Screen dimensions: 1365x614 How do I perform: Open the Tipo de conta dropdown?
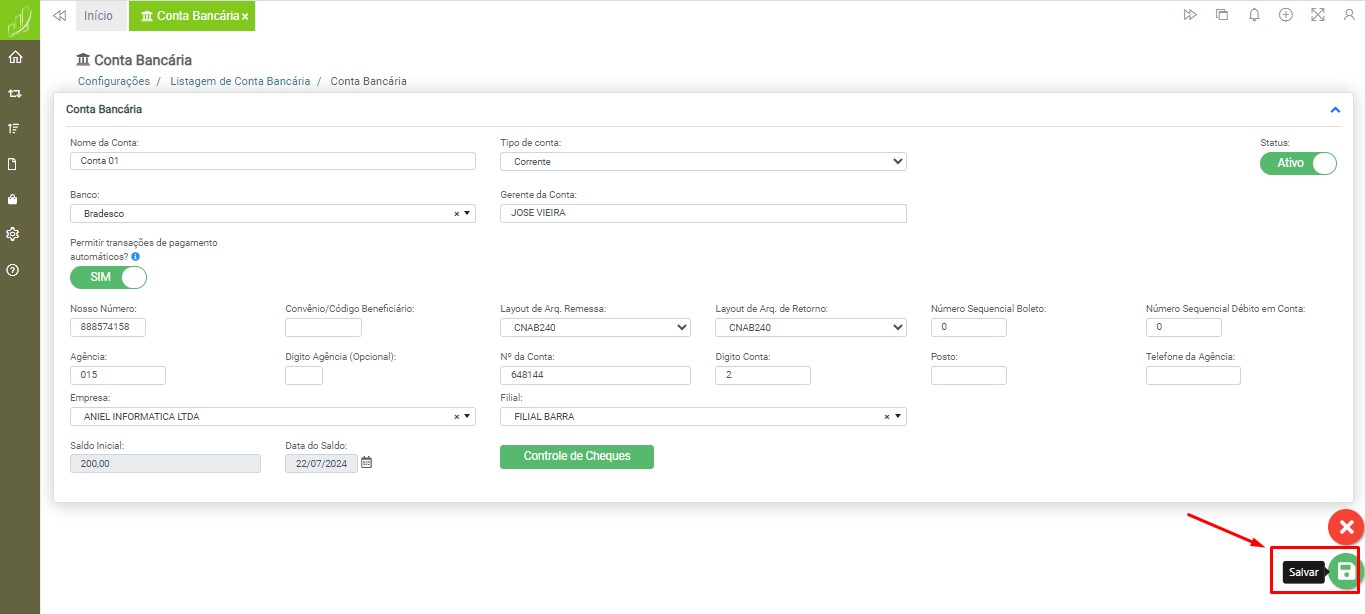point(703,161)
